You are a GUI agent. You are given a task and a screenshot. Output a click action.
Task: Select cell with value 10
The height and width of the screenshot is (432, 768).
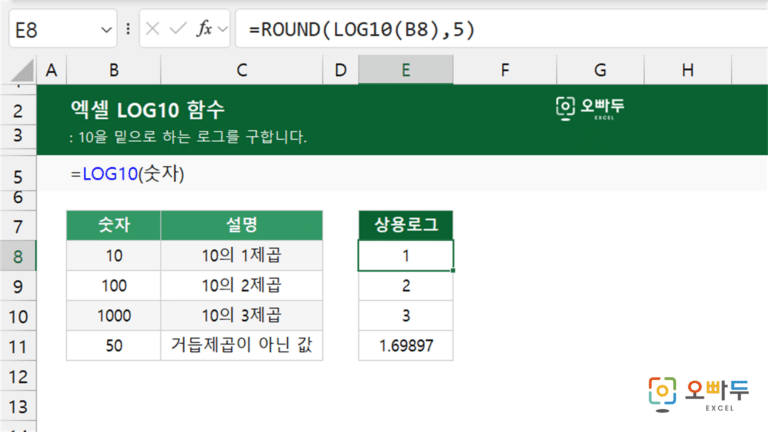pos(114,256)
